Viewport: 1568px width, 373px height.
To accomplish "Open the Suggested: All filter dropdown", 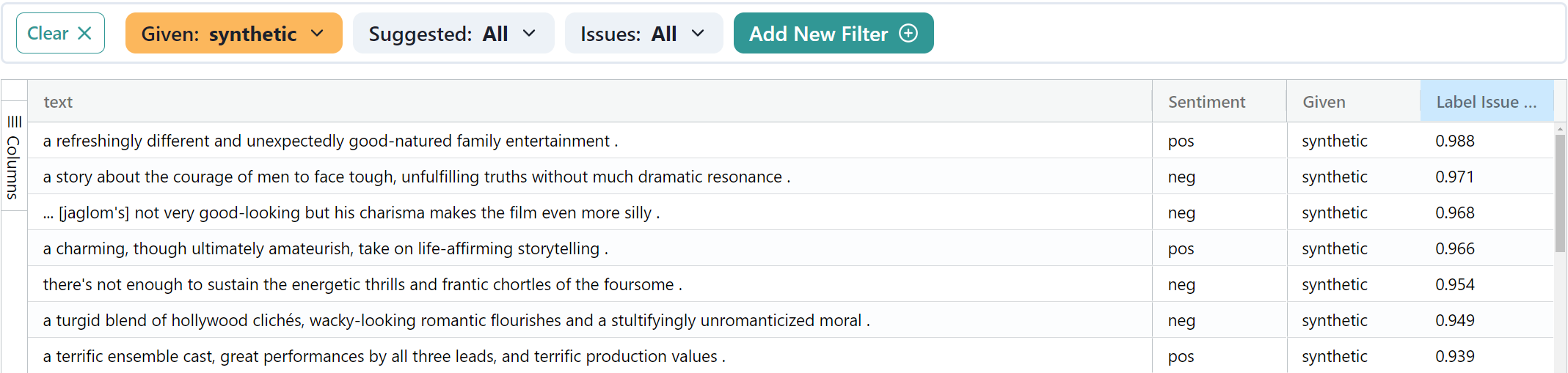I will 453,33.
